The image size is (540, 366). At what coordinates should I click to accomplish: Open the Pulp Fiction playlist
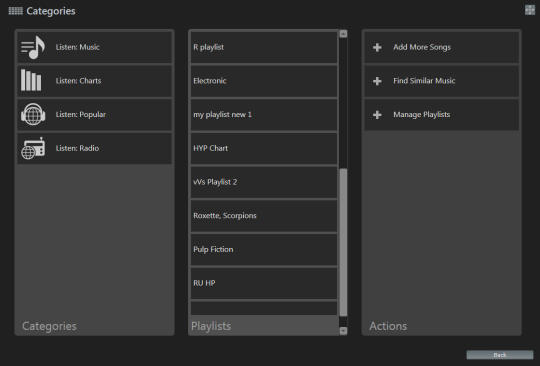[x=264, y=250]
